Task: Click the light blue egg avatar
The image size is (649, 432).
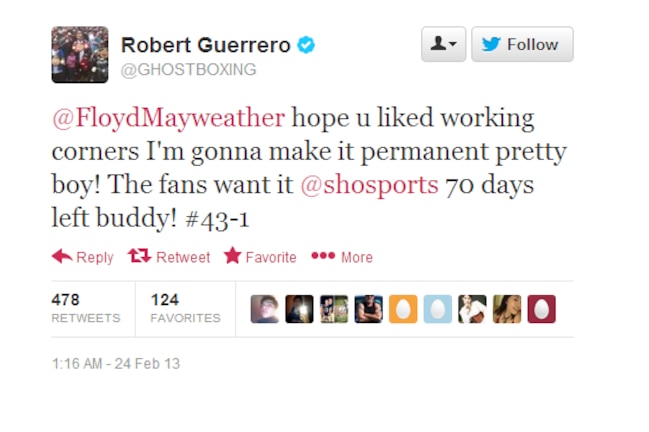Action: pos(438,309)
